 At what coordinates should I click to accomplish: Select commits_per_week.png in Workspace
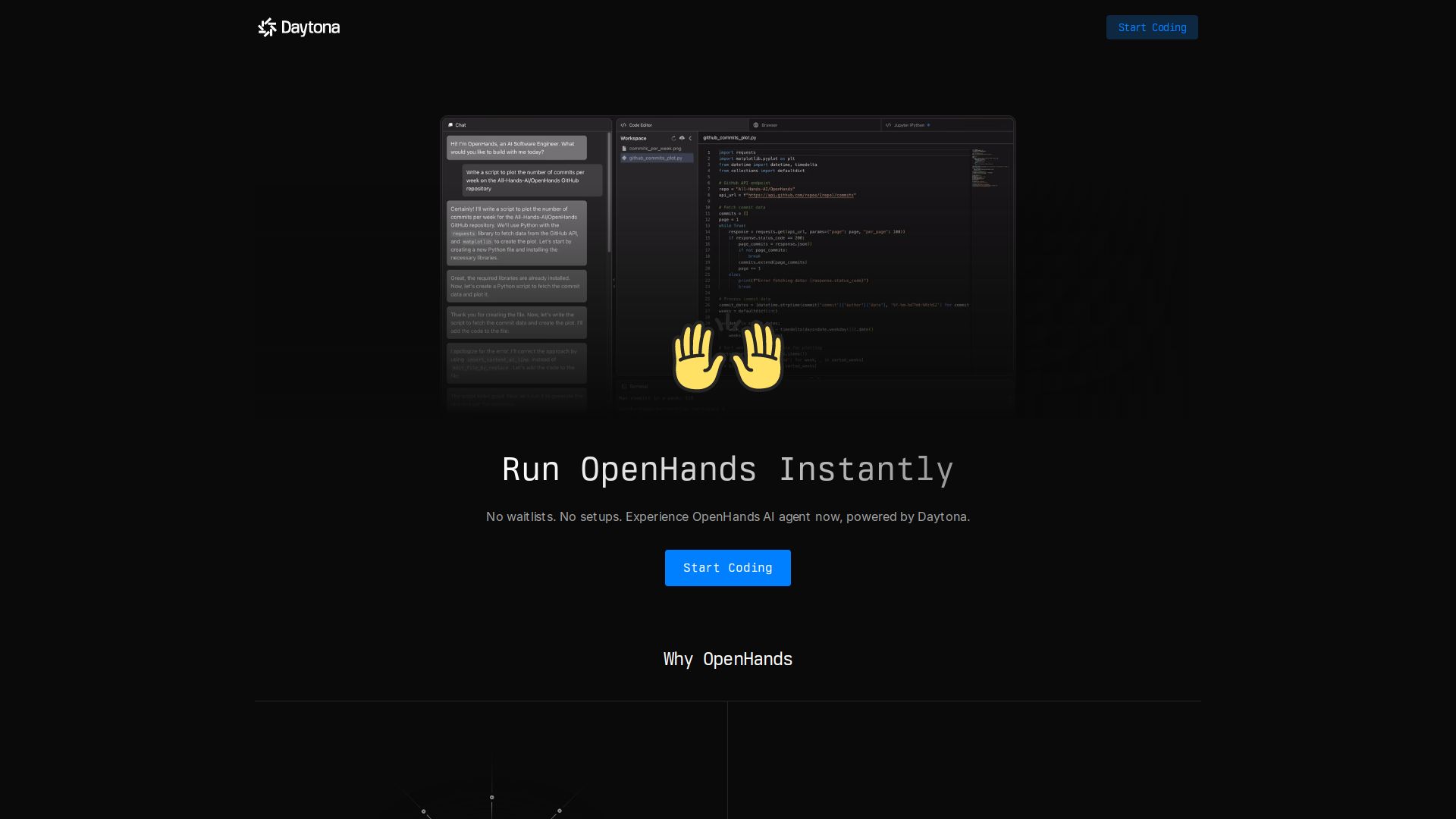click(654, 148)
